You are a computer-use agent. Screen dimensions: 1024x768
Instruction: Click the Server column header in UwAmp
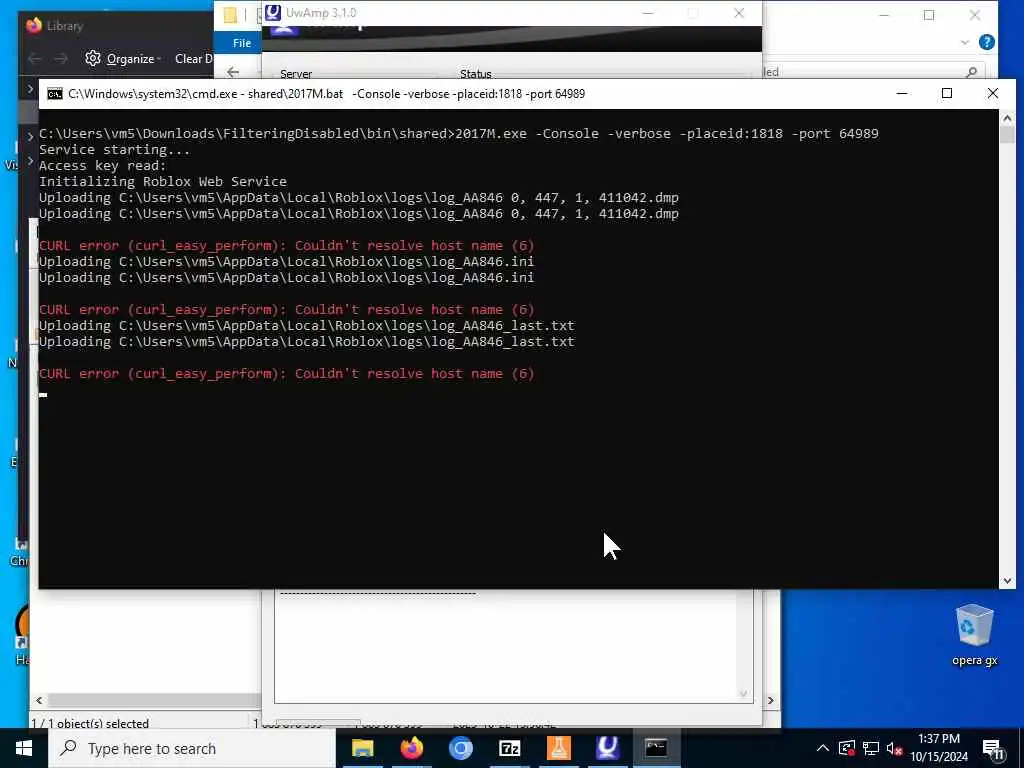(296, 74)
